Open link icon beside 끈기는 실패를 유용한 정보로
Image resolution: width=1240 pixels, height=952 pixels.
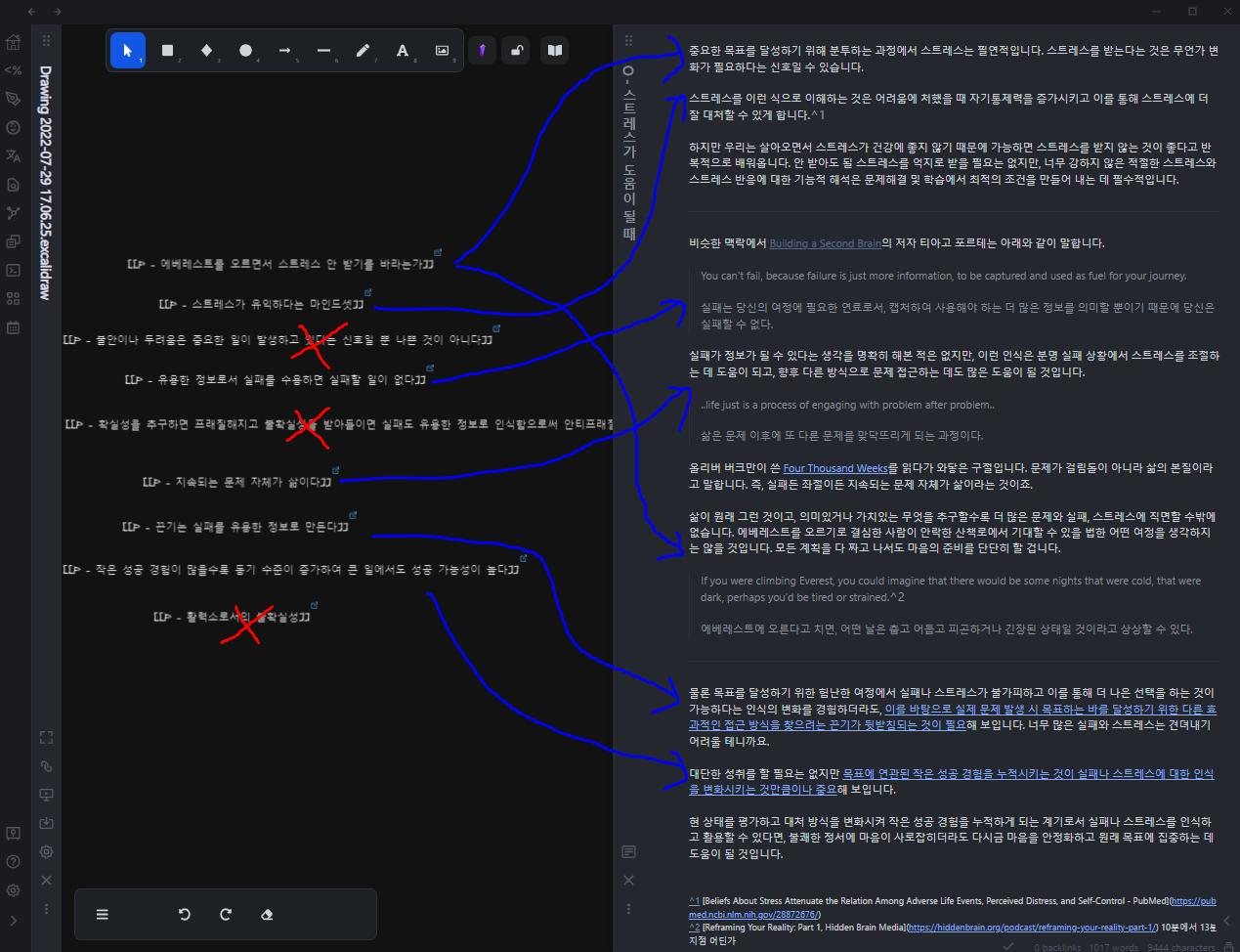tap(353, 515)
